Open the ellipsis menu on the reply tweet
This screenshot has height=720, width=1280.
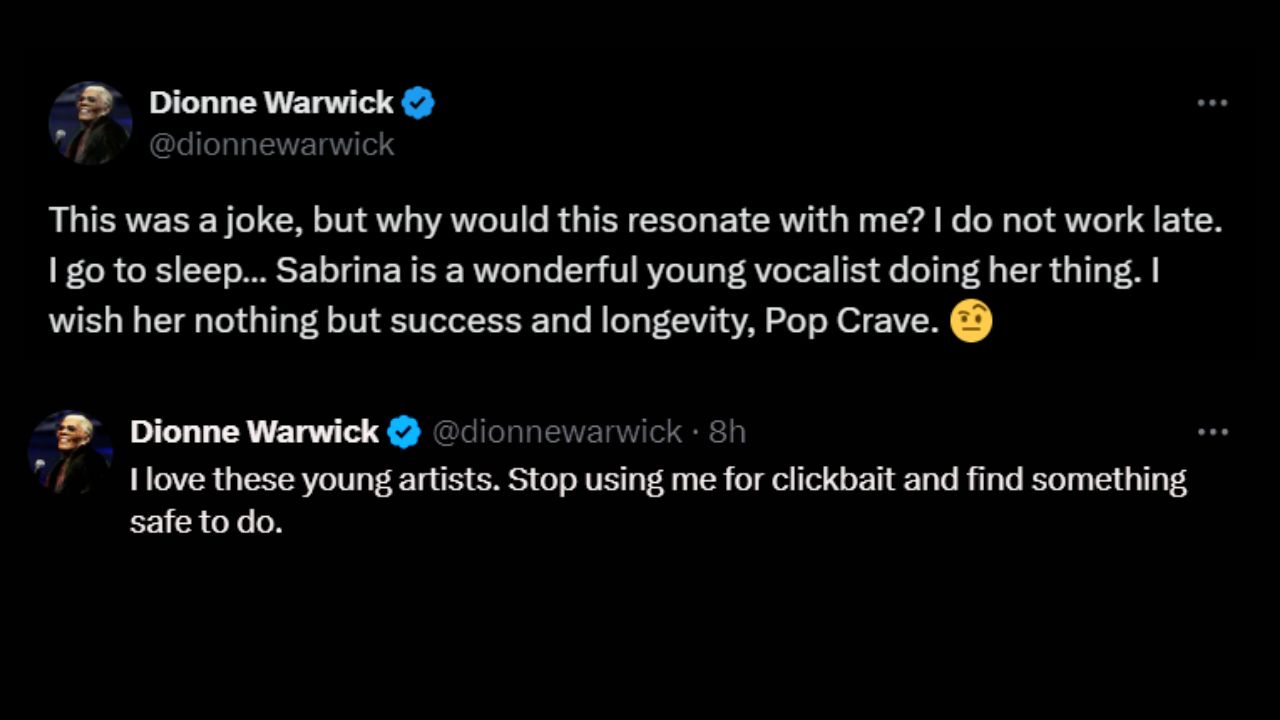(x=1212, y=431)
